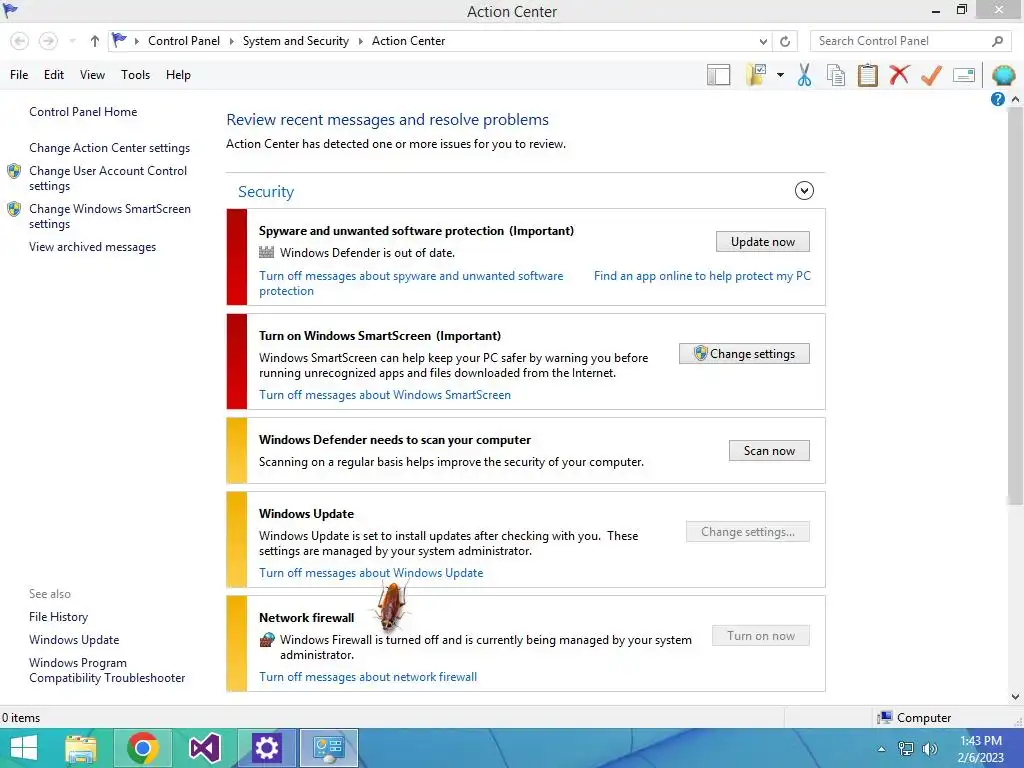Screen dimensions: 1024x768
Task: Open recent locations dropdown beside Forward arrow
Action: tap(72, 41)
